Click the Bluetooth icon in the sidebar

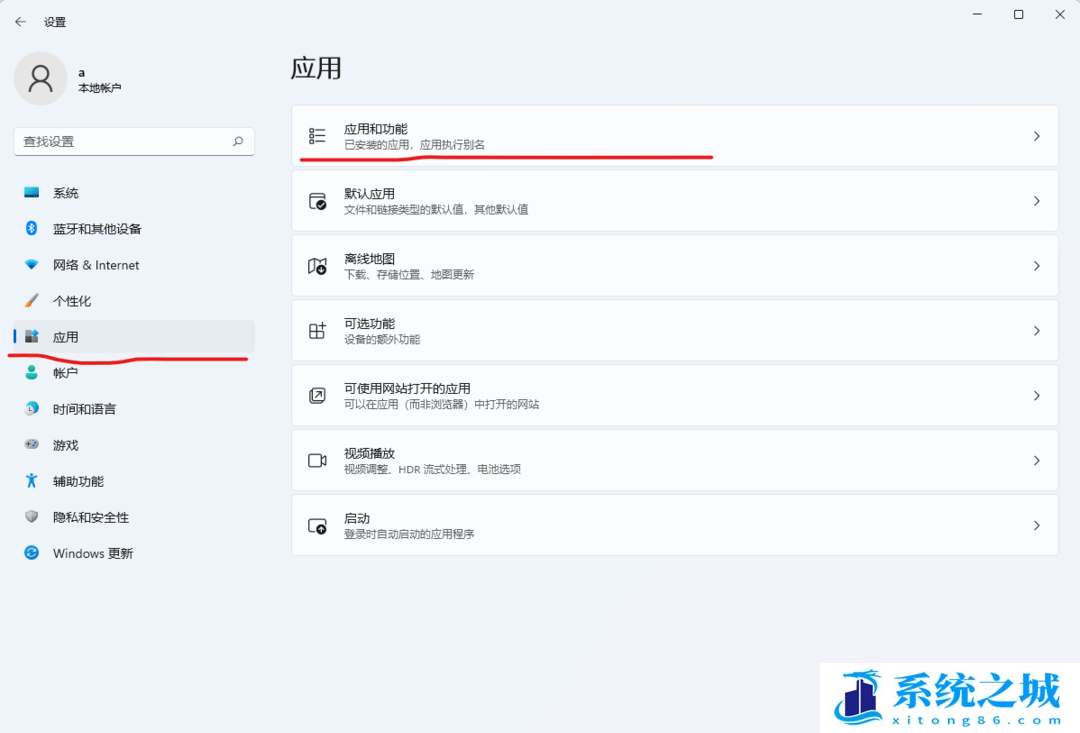coord(32,228)
